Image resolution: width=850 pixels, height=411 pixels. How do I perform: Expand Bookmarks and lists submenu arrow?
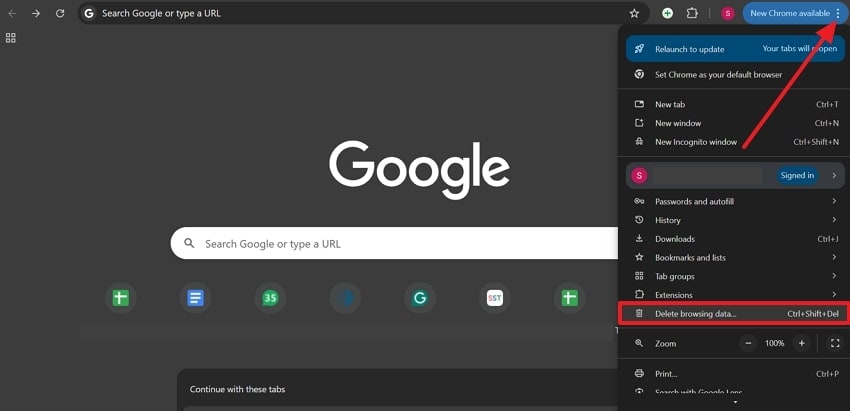[834, 257]
